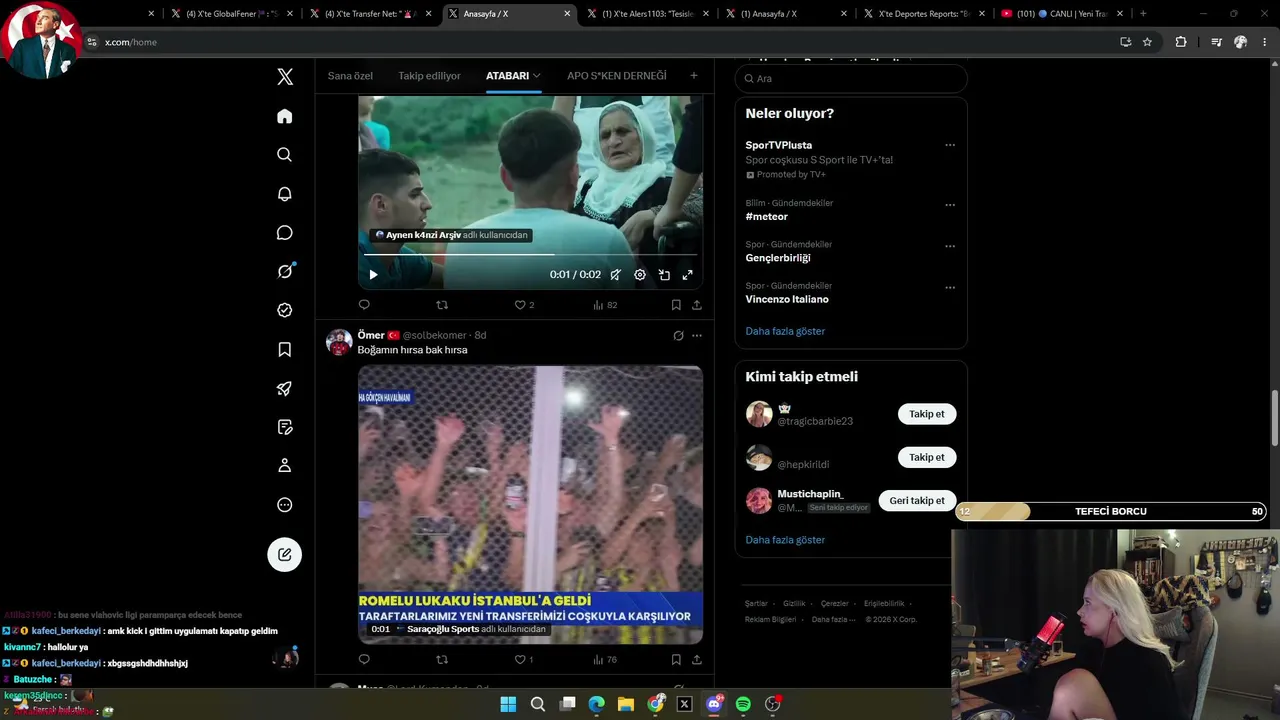Open more options for Vincenzo Italiano trend
Screen dimensions: 1280x720
pyautogui.click(x=950, y=287)
